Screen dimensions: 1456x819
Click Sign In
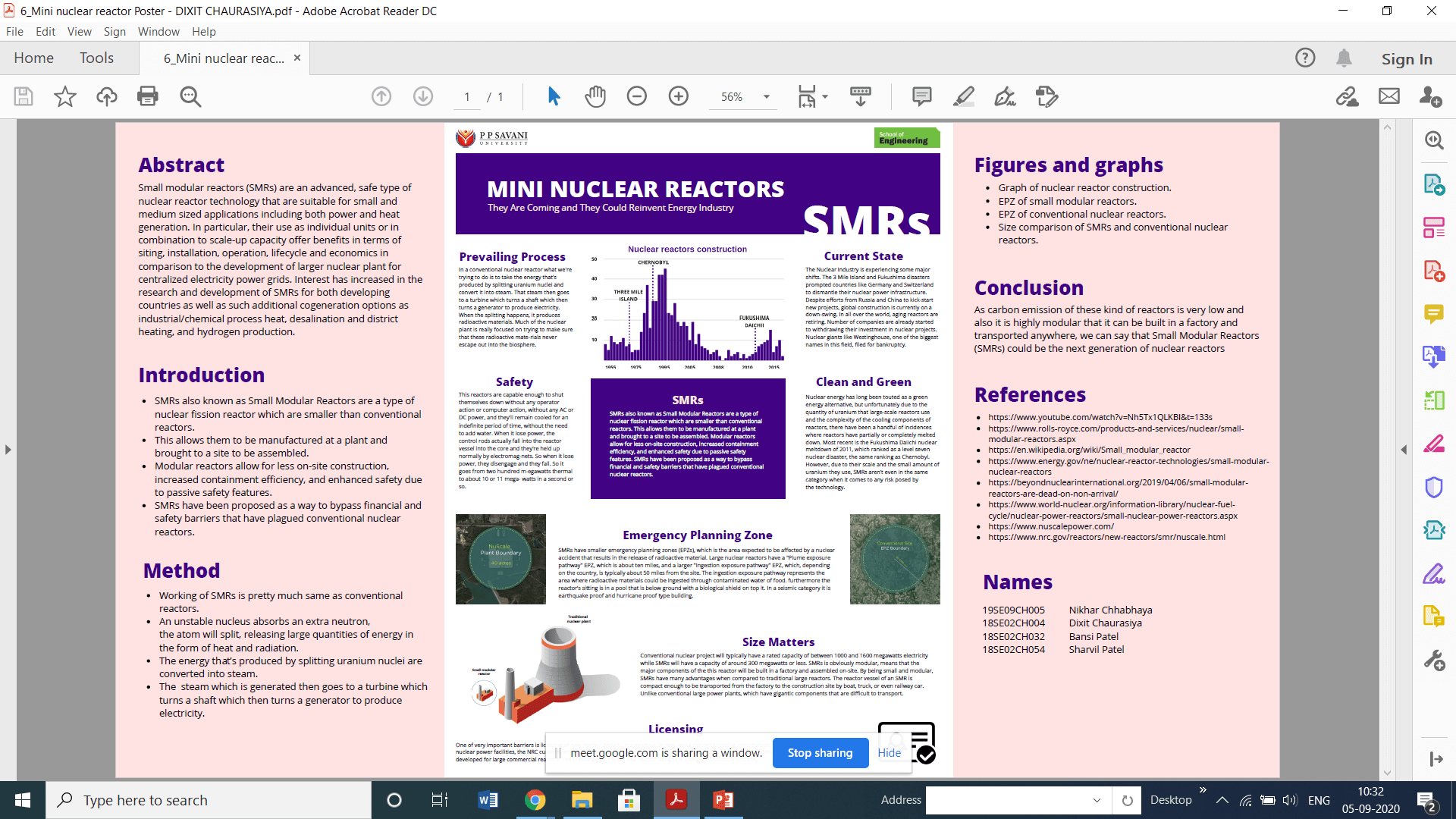coord(1407,58)
